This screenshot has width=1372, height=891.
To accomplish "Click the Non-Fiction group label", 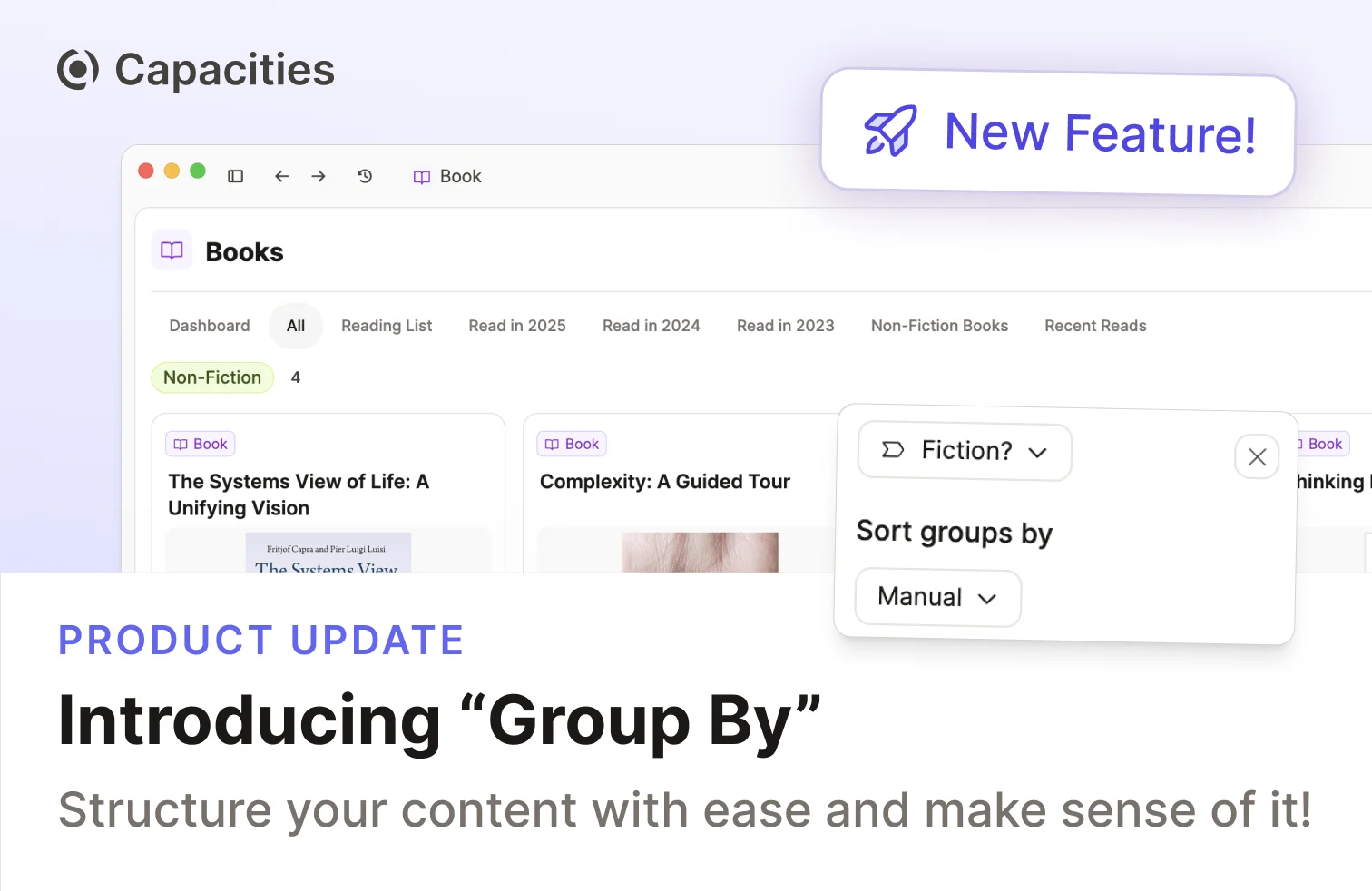I will click(212, 377).
